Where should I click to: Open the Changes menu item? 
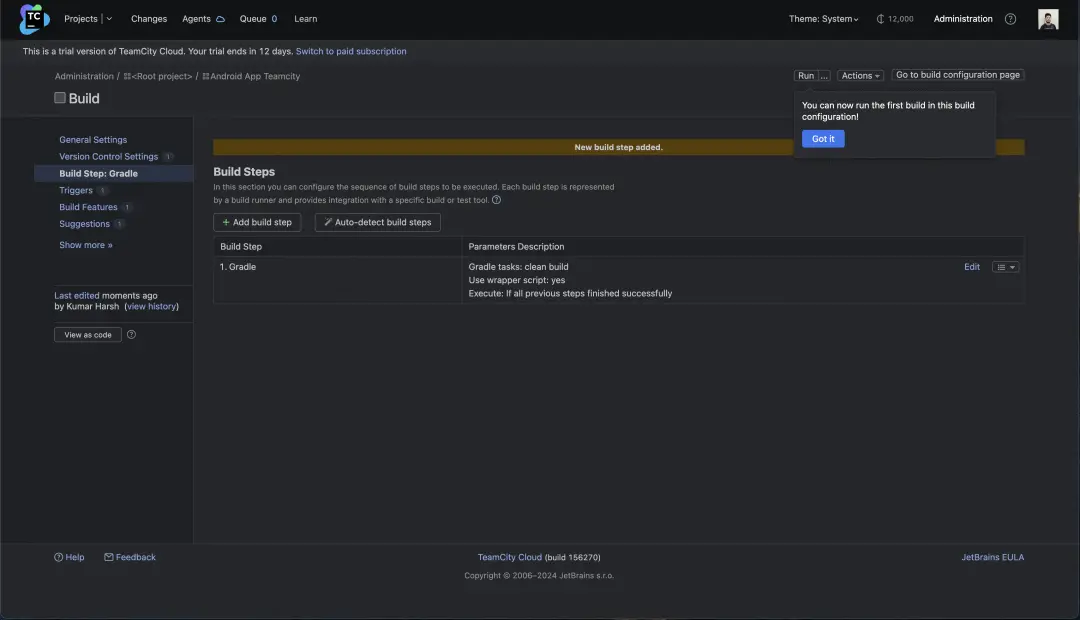(149, 19)
